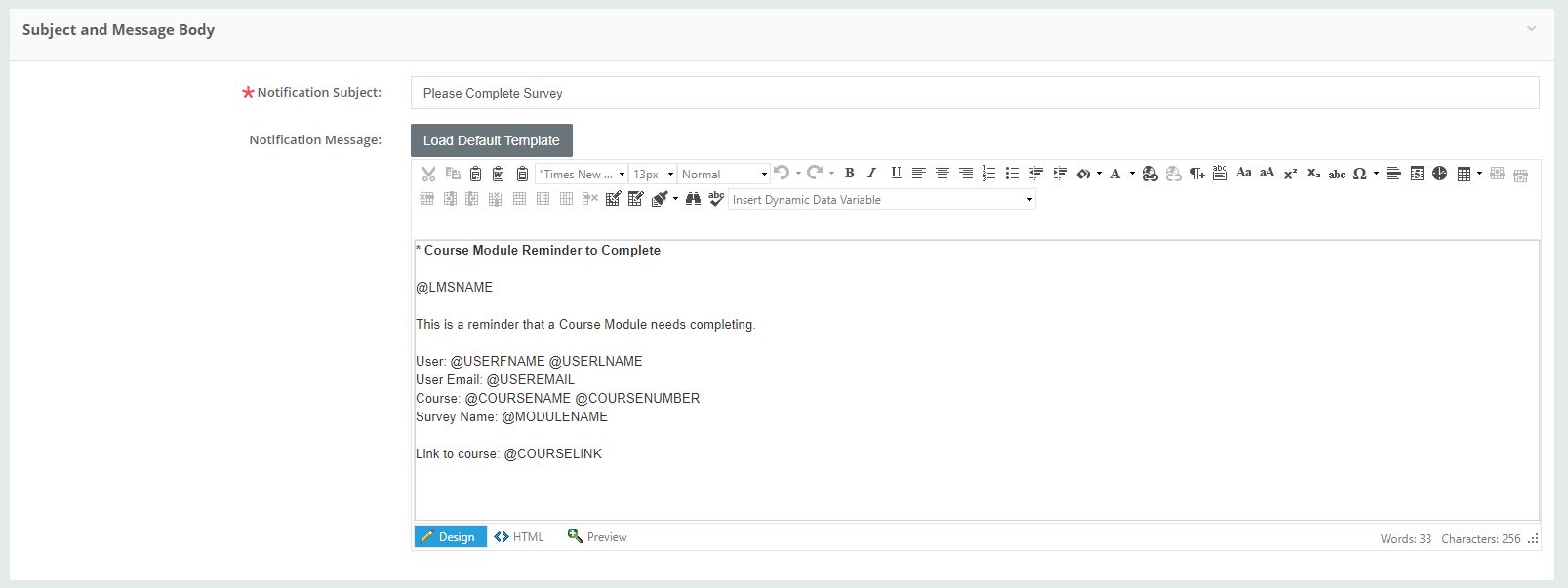
Task: Click the Bold formatting icon
Action: (x=850, y=174)
